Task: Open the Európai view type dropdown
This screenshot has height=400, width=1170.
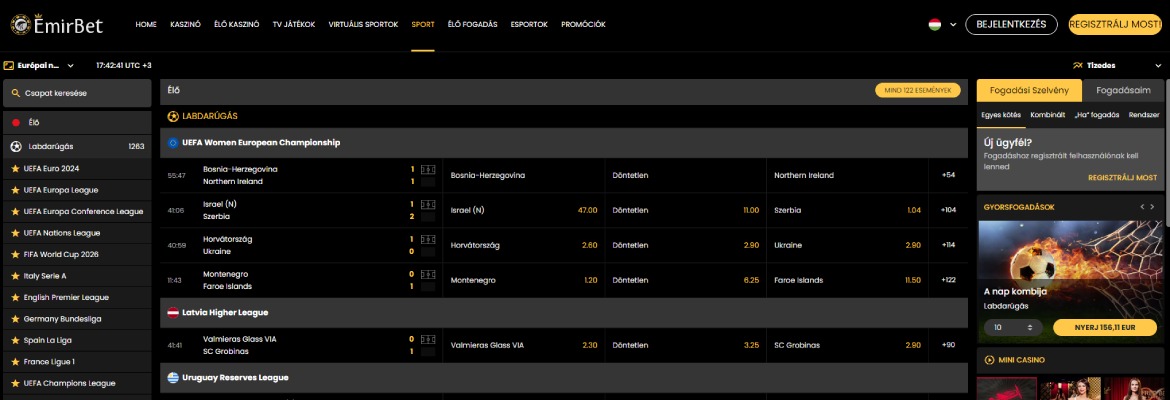Action: 39,66
